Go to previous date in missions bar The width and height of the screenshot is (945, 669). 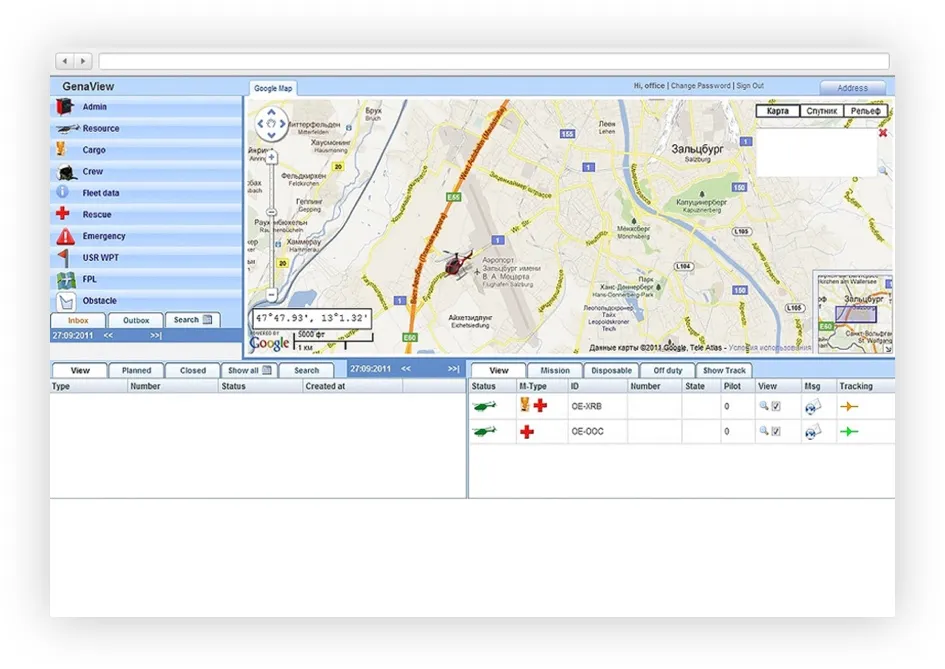[x=406, y=369]
